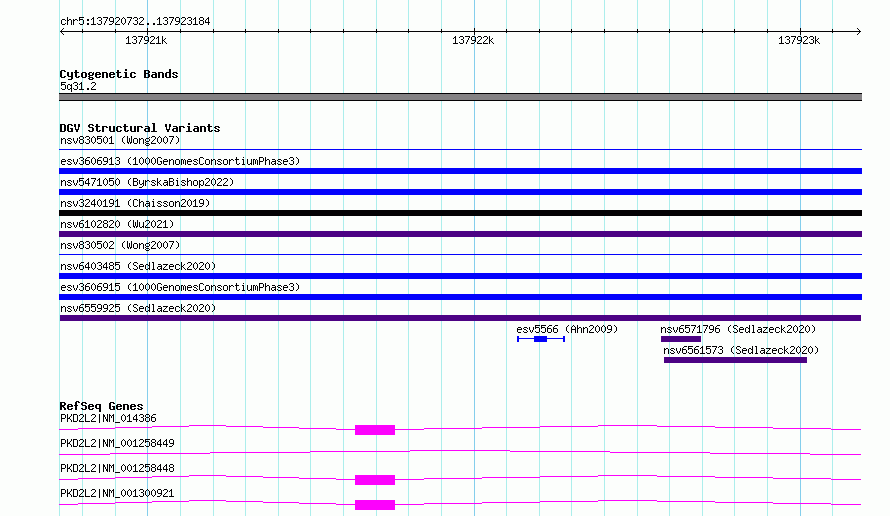Screen dimensions: 890x516
Task: Select the esv5566 (Ahn2009) variant glyph
Action: pyautogui.click(x=541, y=339)
